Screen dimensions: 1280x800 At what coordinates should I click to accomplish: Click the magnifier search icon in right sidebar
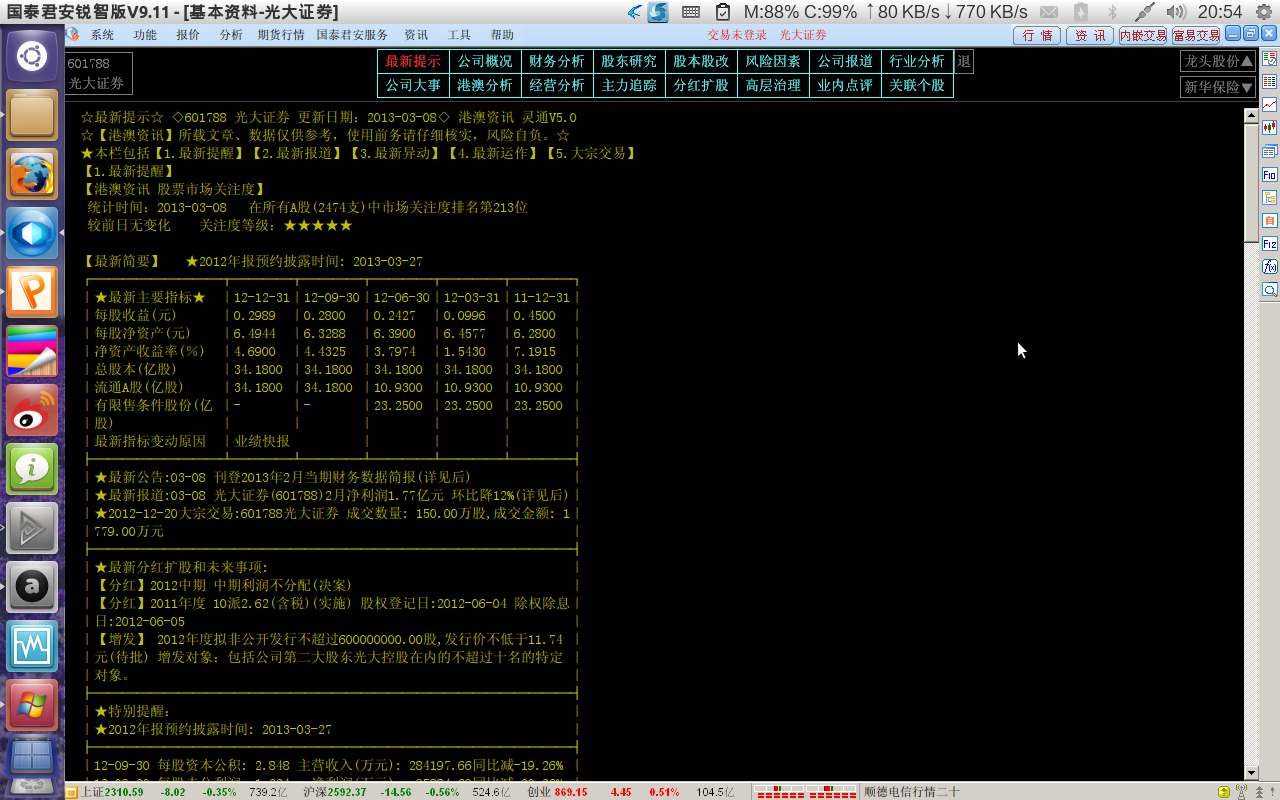[x=1270, y=290]
